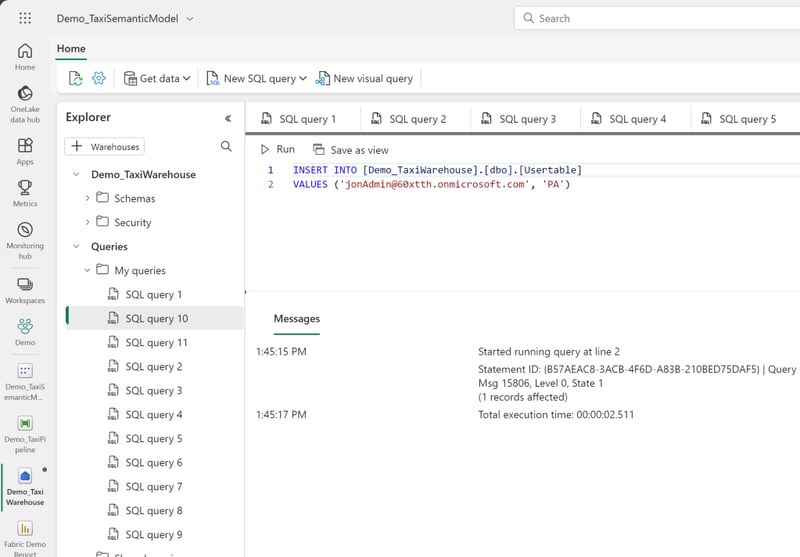Click the 'Total execution time' message

pyautogui.click(x=556, y=415)
